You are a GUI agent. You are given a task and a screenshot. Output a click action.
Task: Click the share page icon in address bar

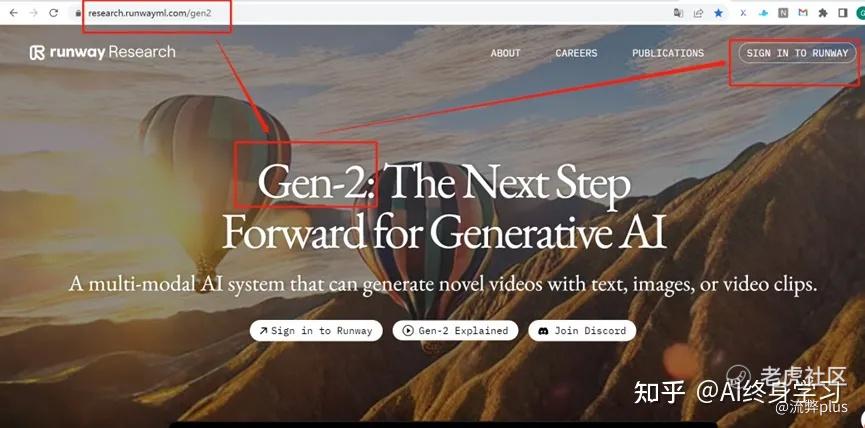698,13
